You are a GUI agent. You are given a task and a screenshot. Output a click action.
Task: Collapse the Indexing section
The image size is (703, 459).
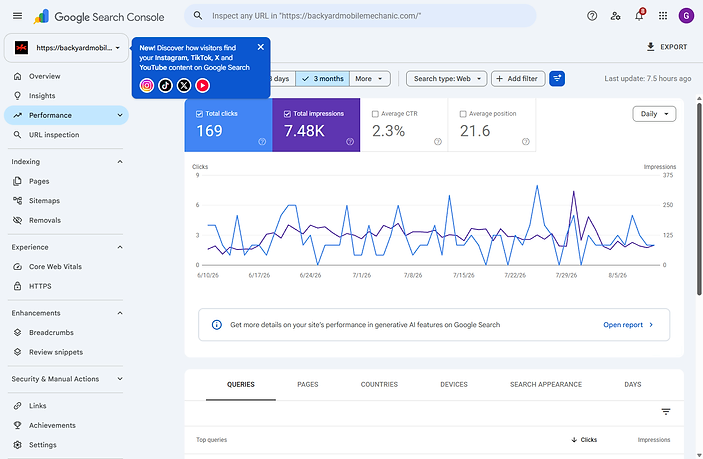pyautogui.click(x=120, y=162)
